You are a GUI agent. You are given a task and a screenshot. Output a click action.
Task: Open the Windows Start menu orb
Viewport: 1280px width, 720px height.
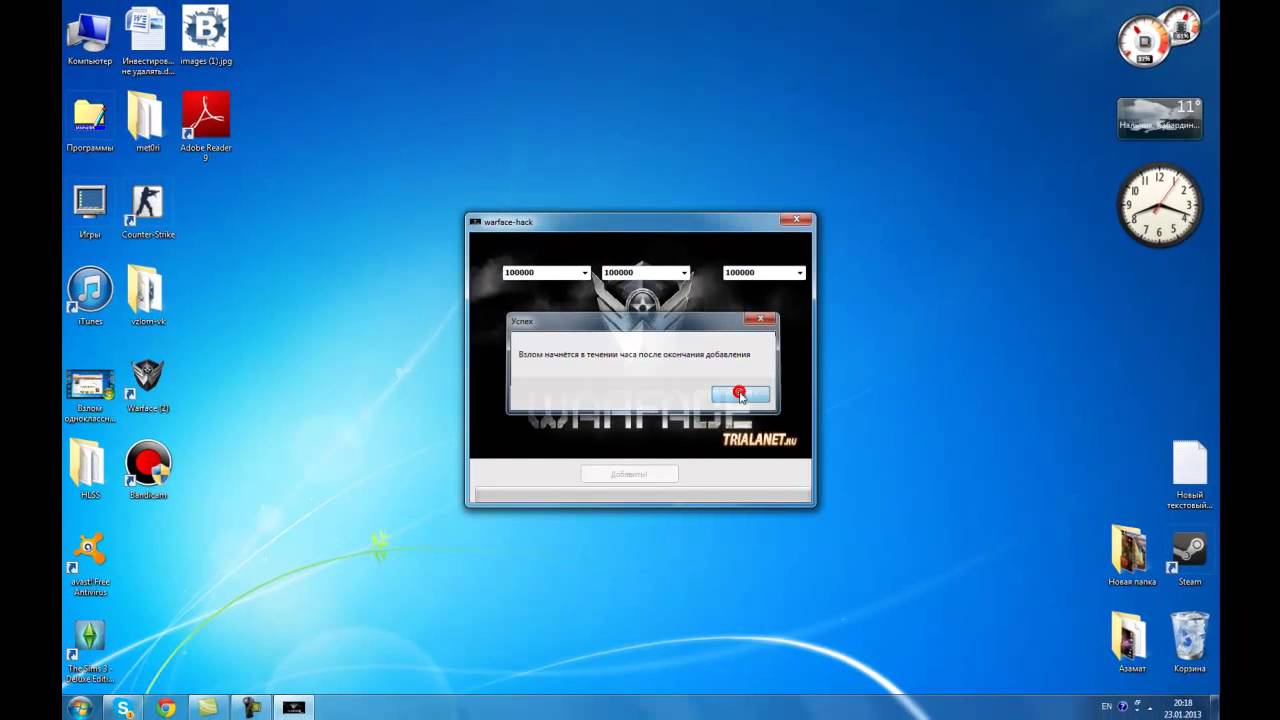(x=79, y=707)
